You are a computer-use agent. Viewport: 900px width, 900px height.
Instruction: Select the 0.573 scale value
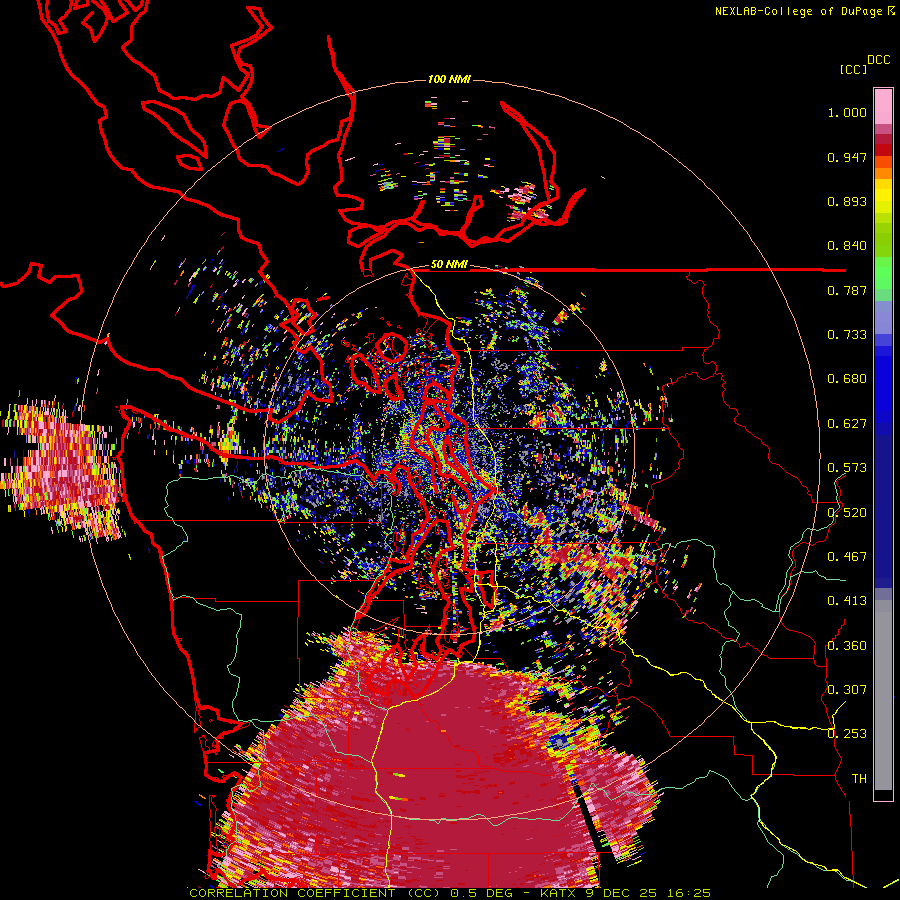(x=847, y=468)
